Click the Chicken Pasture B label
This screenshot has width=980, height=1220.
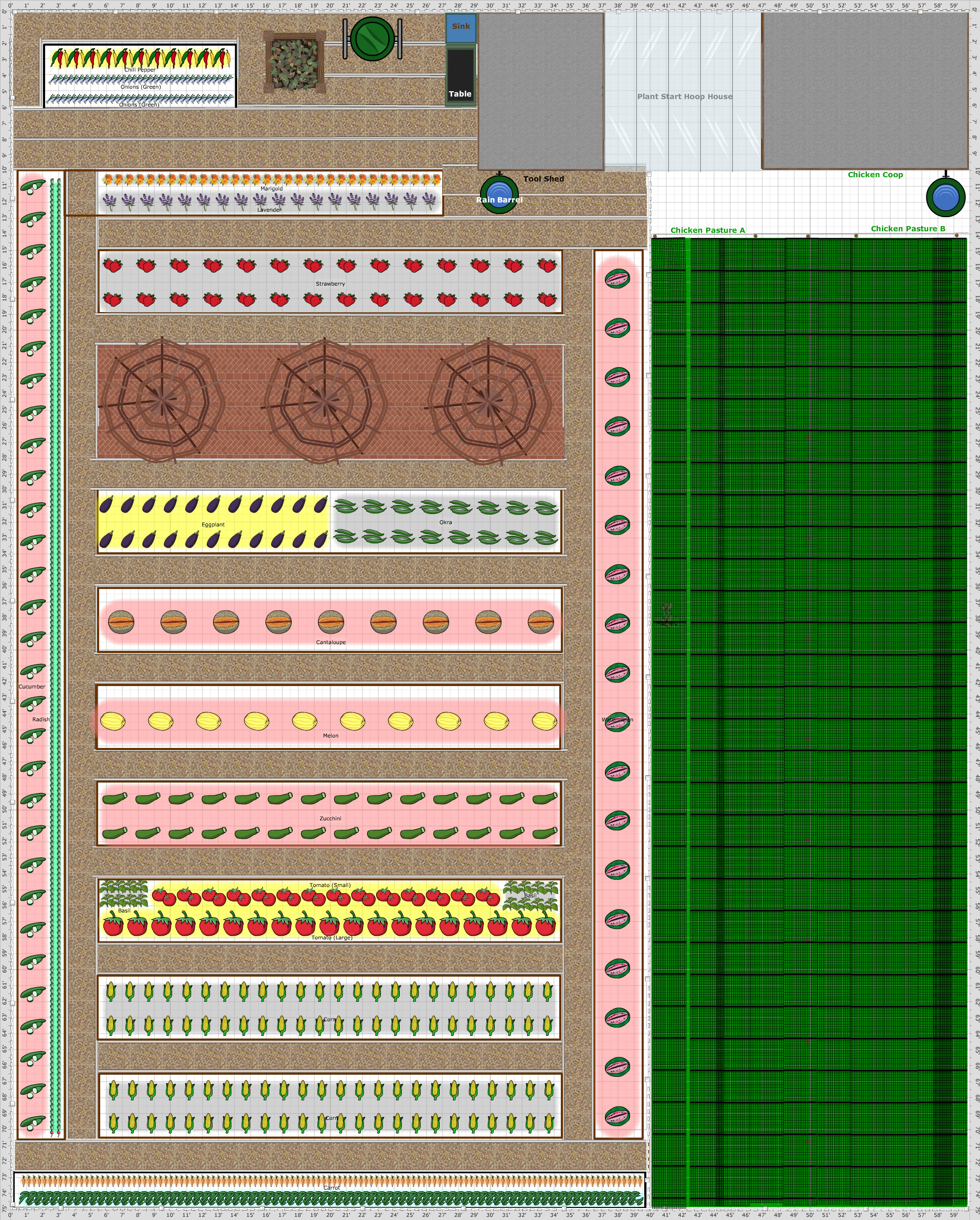point(908,229)
